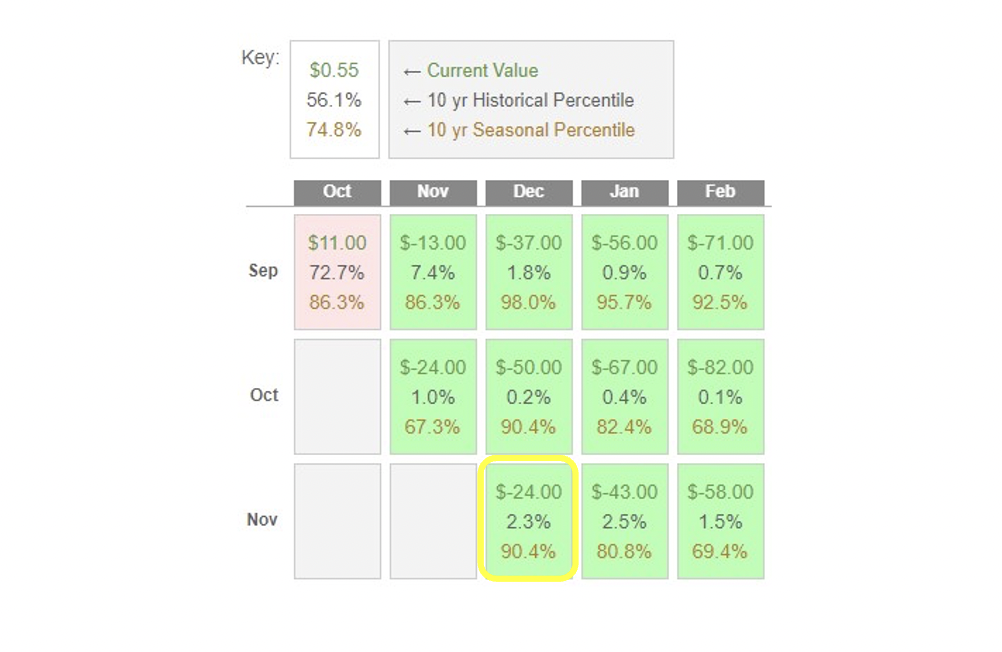1002x652 pixels.
Task: Click the 10 yr Seasonal Percentile legend label
Action: pyautogui.click(x=530, y=130)
